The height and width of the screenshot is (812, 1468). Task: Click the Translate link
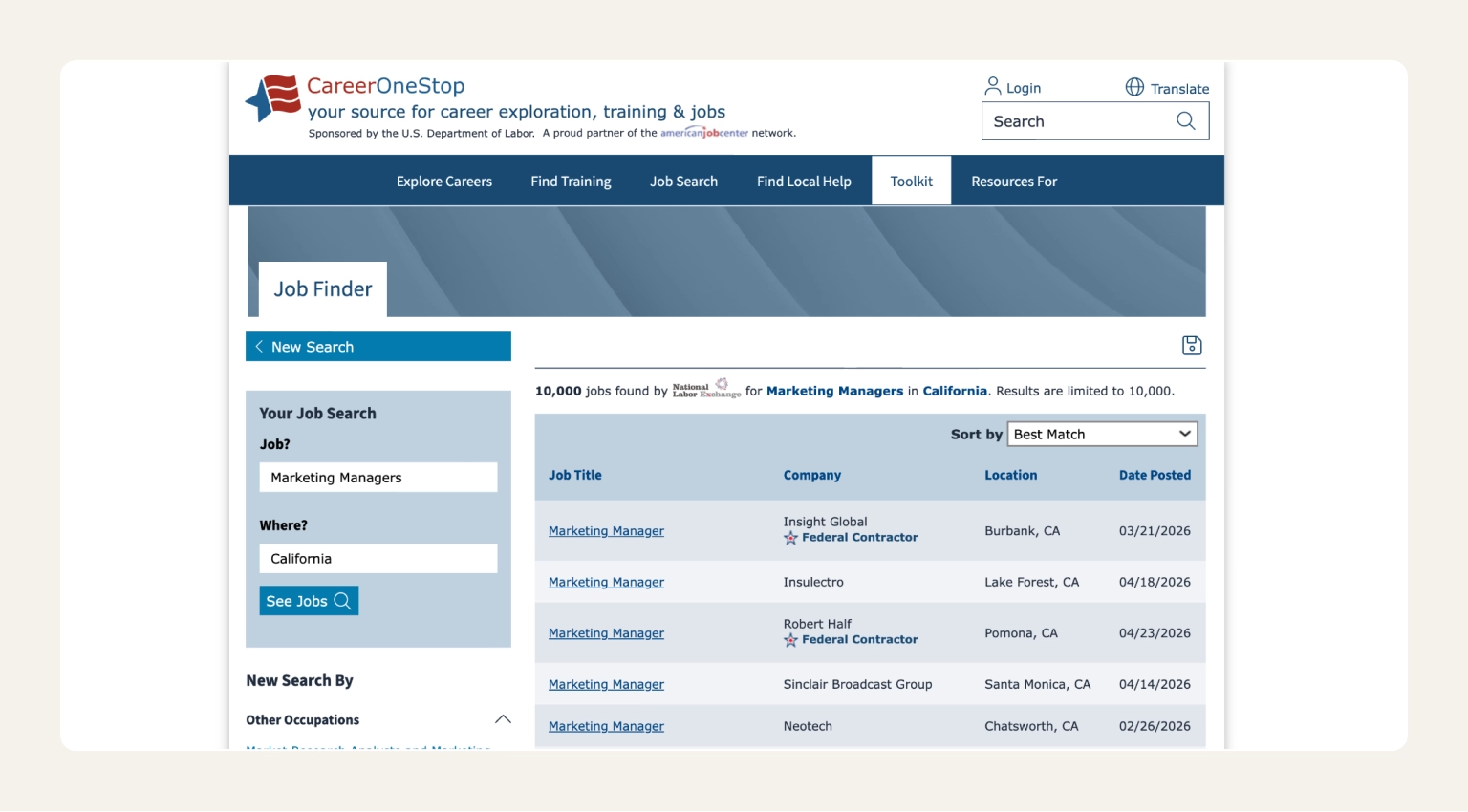(x=1179, y=89)
